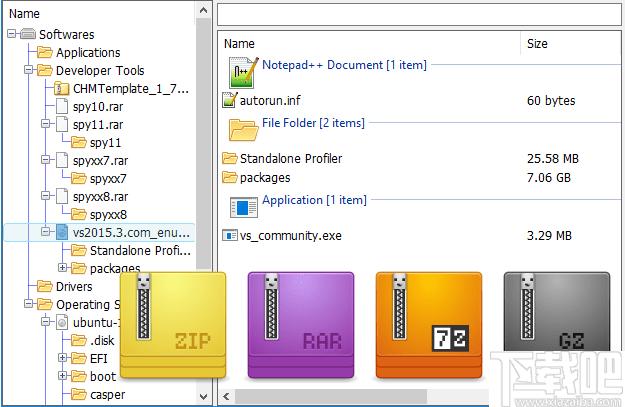Click the spy10.rar file icon
Screen dimensions: 625x407
coord(62,106)
